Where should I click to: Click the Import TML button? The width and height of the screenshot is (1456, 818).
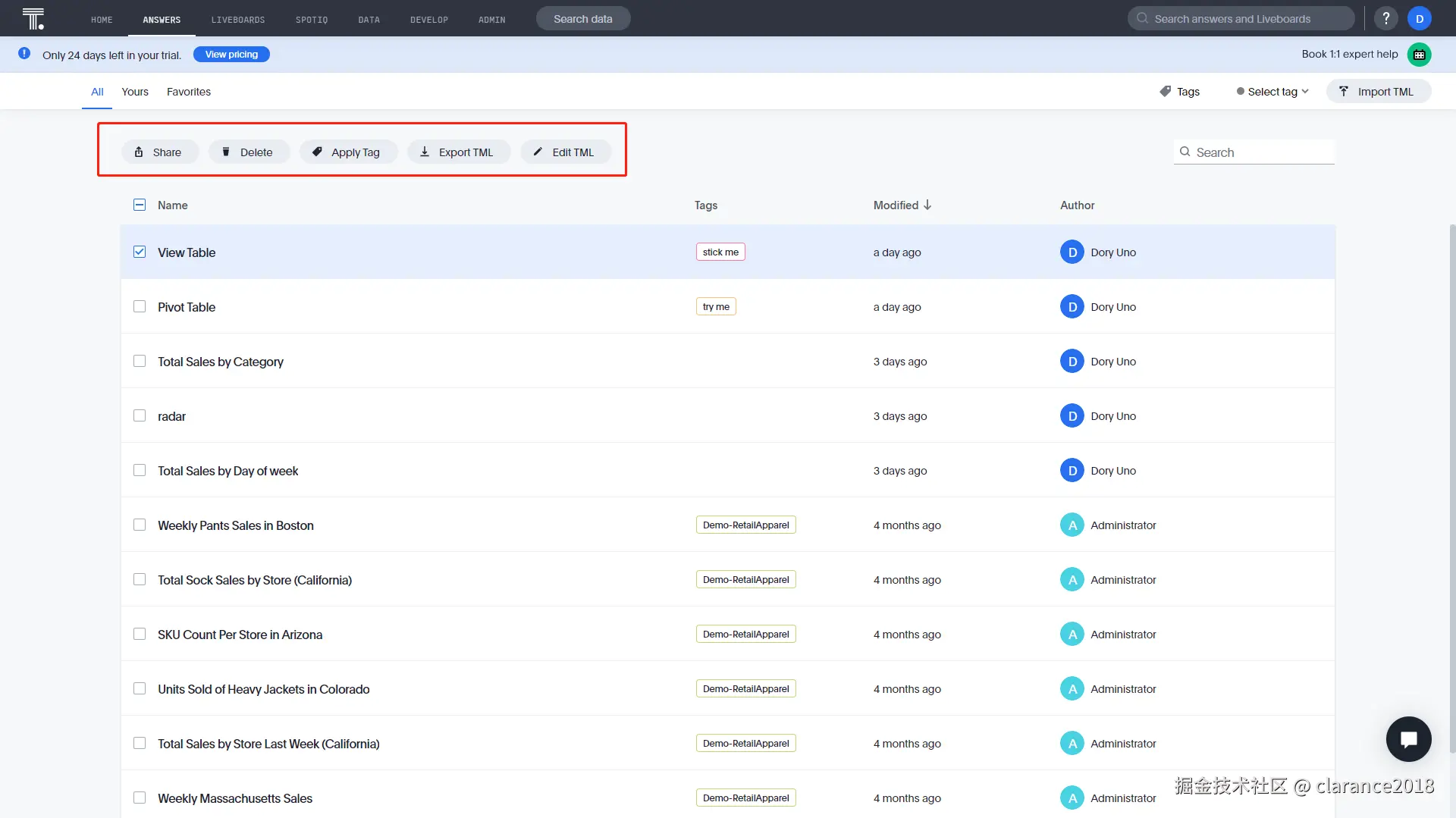point(1379,92)
